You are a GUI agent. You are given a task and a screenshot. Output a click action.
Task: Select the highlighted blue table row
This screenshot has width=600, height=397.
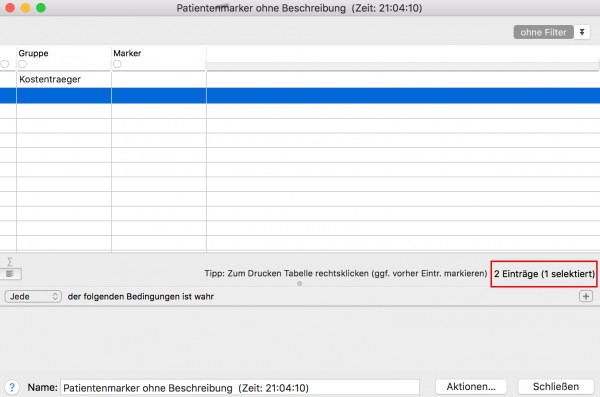[300, 95]
